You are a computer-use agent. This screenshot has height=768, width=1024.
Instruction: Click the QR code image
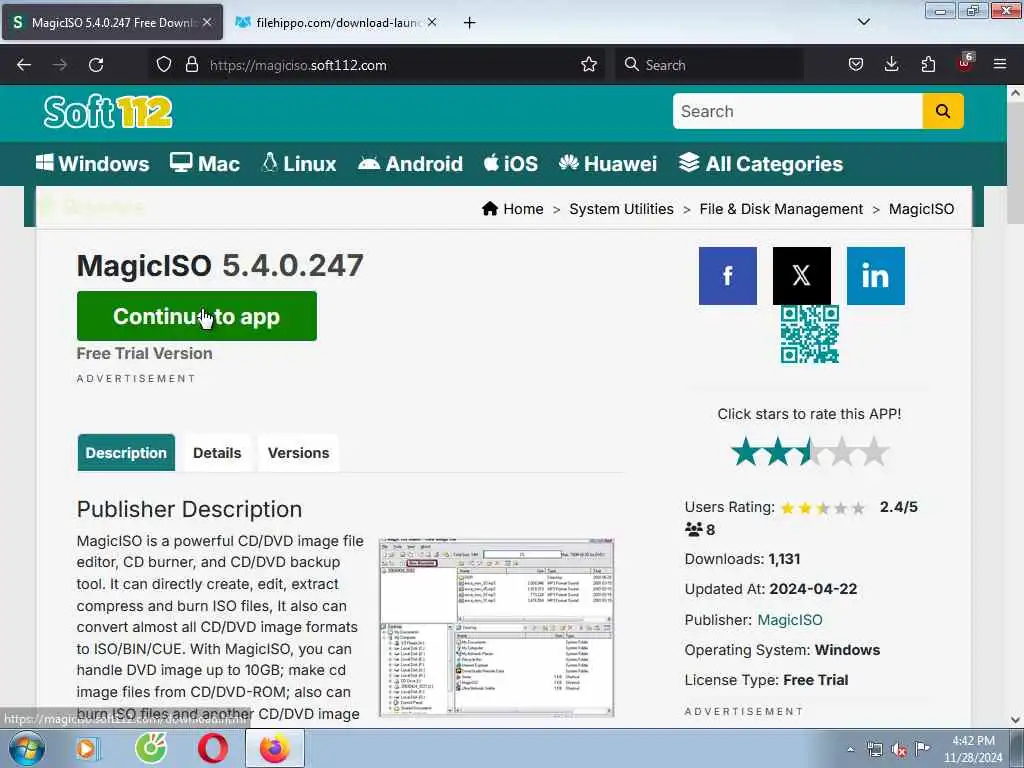click(x=810, y=334)
